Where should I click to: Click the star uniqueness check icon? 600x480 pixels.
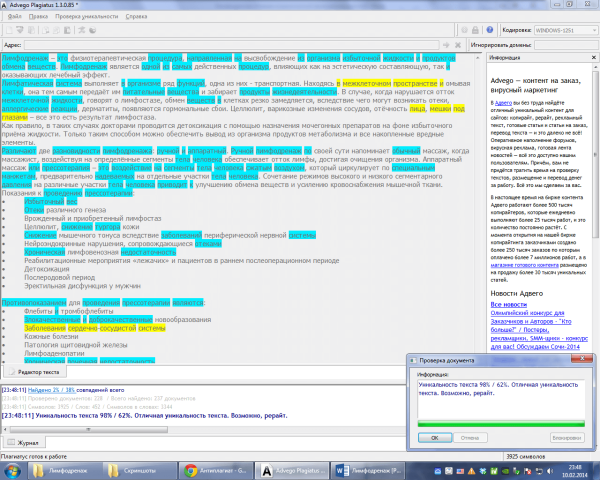pos(82,30)
